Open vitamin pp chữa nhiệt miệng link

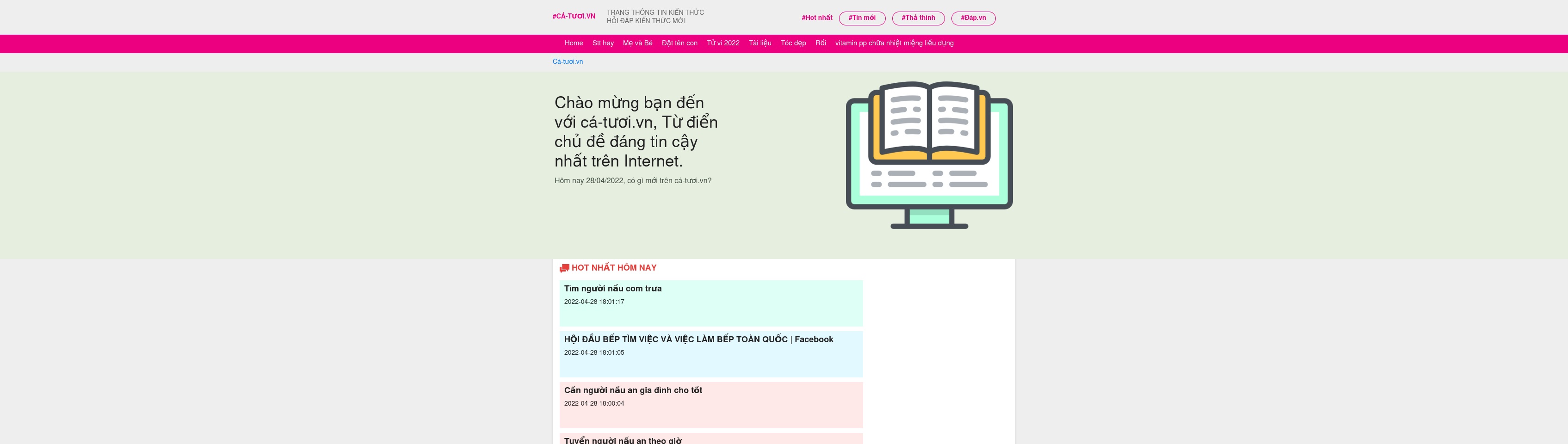(894, 43)
